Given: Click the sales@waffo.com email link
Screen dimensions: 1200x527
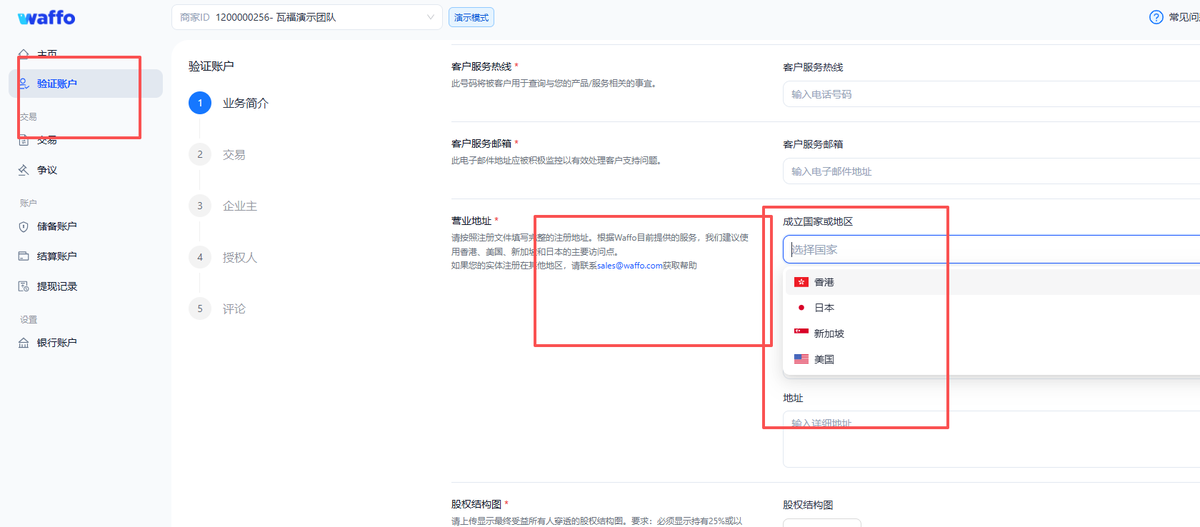Looking at the screenshot, I should click(630, 265).
